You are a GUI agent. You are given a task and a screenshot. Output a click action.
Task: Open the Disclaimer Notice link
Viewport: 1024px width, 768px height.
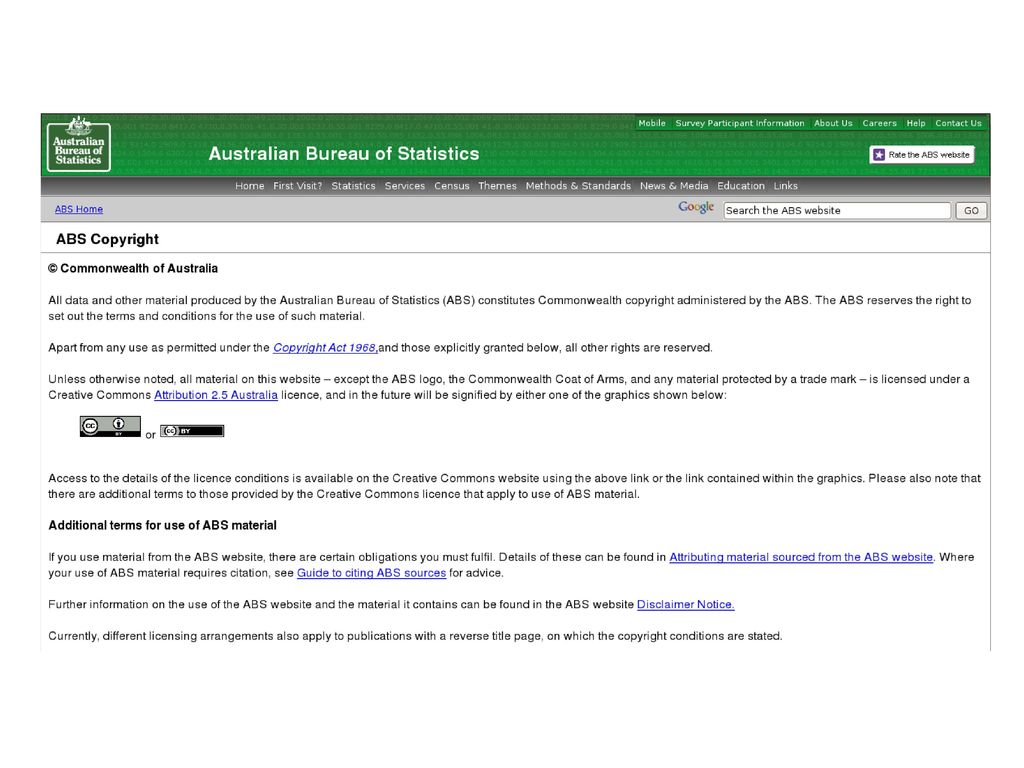(686, 604)
